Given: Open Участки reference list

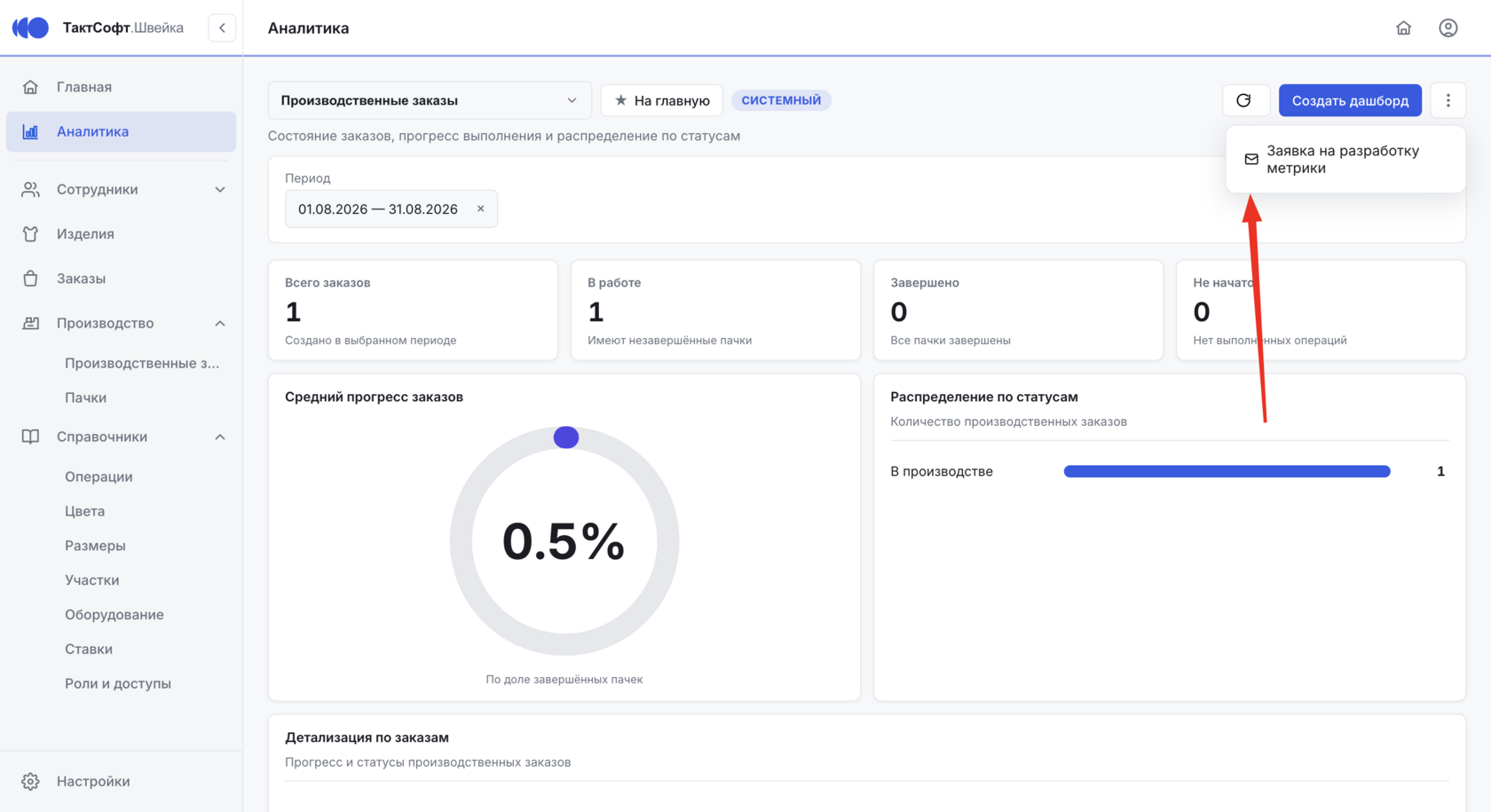Looking at the screenshot, I should (91, 580).
